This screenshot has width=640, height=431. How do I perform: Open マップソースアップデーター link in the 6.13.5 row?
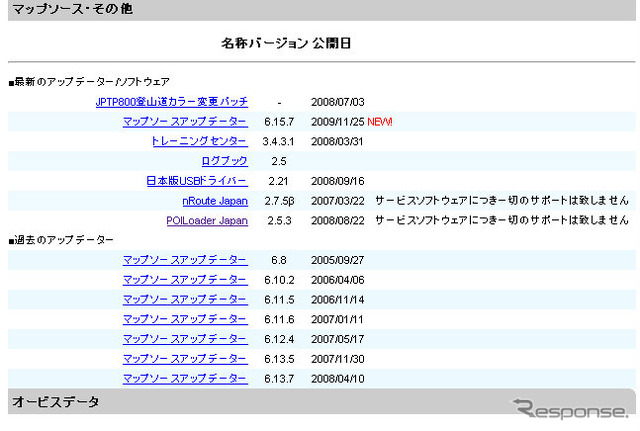[x=185, y=359]
